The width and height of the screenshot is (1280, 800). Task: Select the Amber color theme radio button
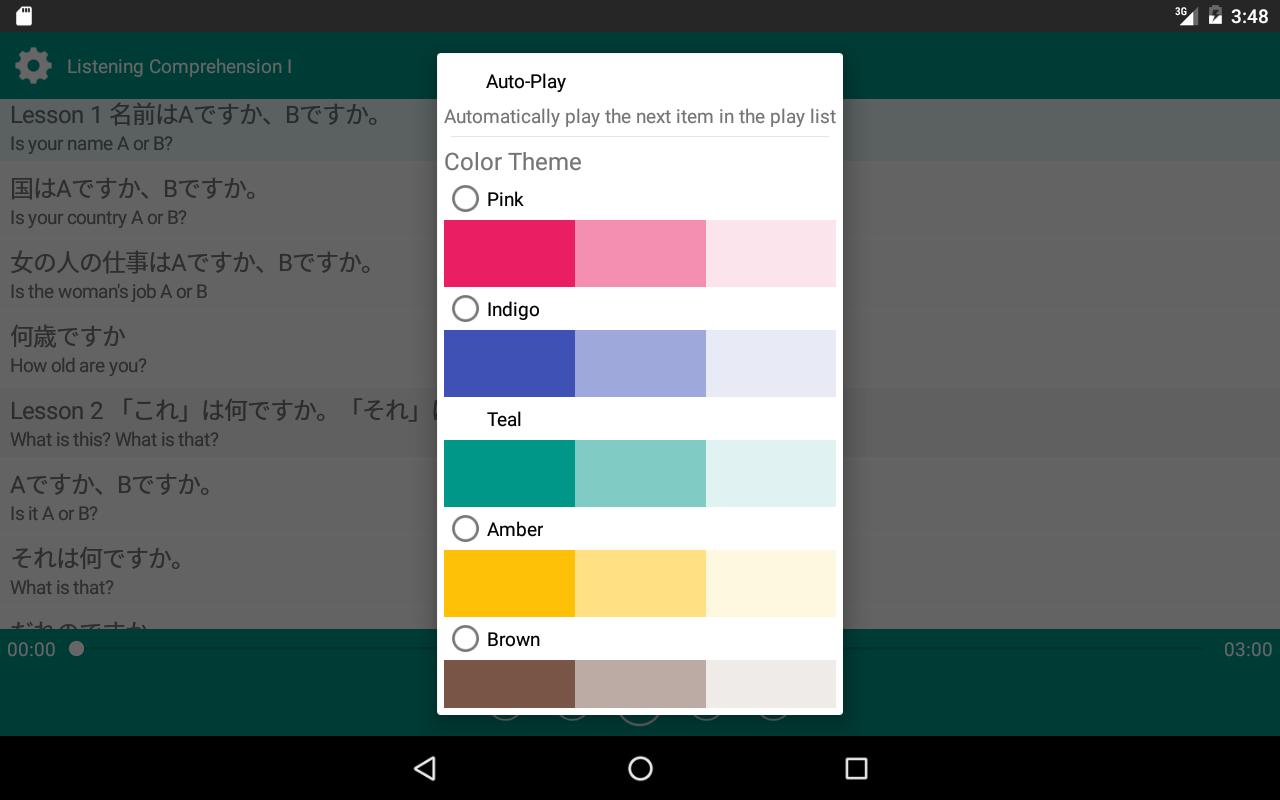click(x=465, y=528)
